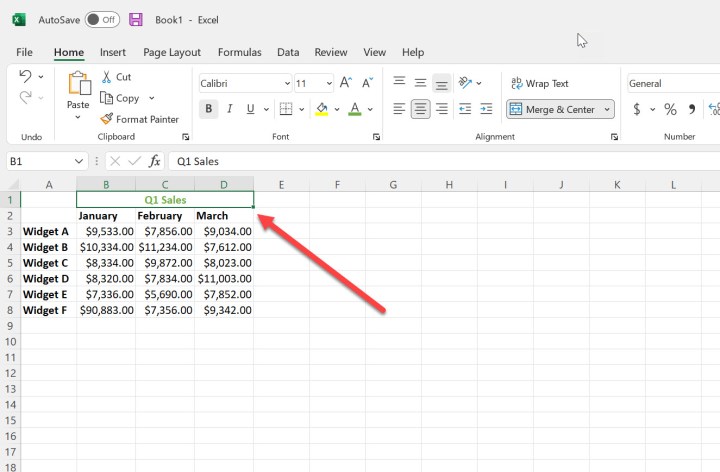Toggle Italic formatting
Screen dimensions: 720x472
point(230,109)
